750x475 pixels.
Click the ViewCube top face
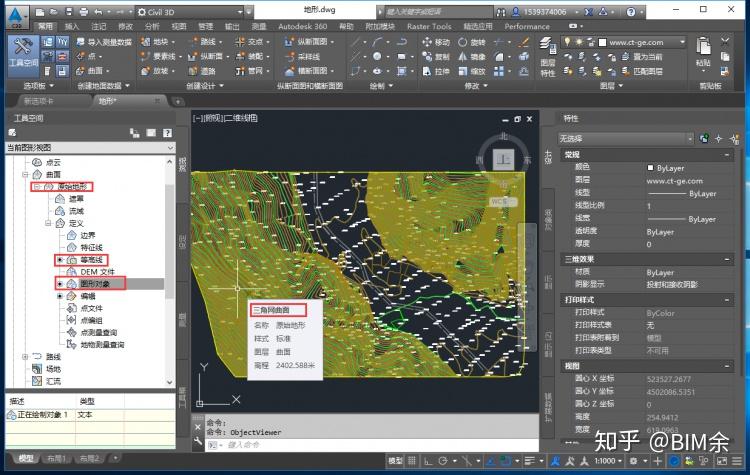(503, 159)
